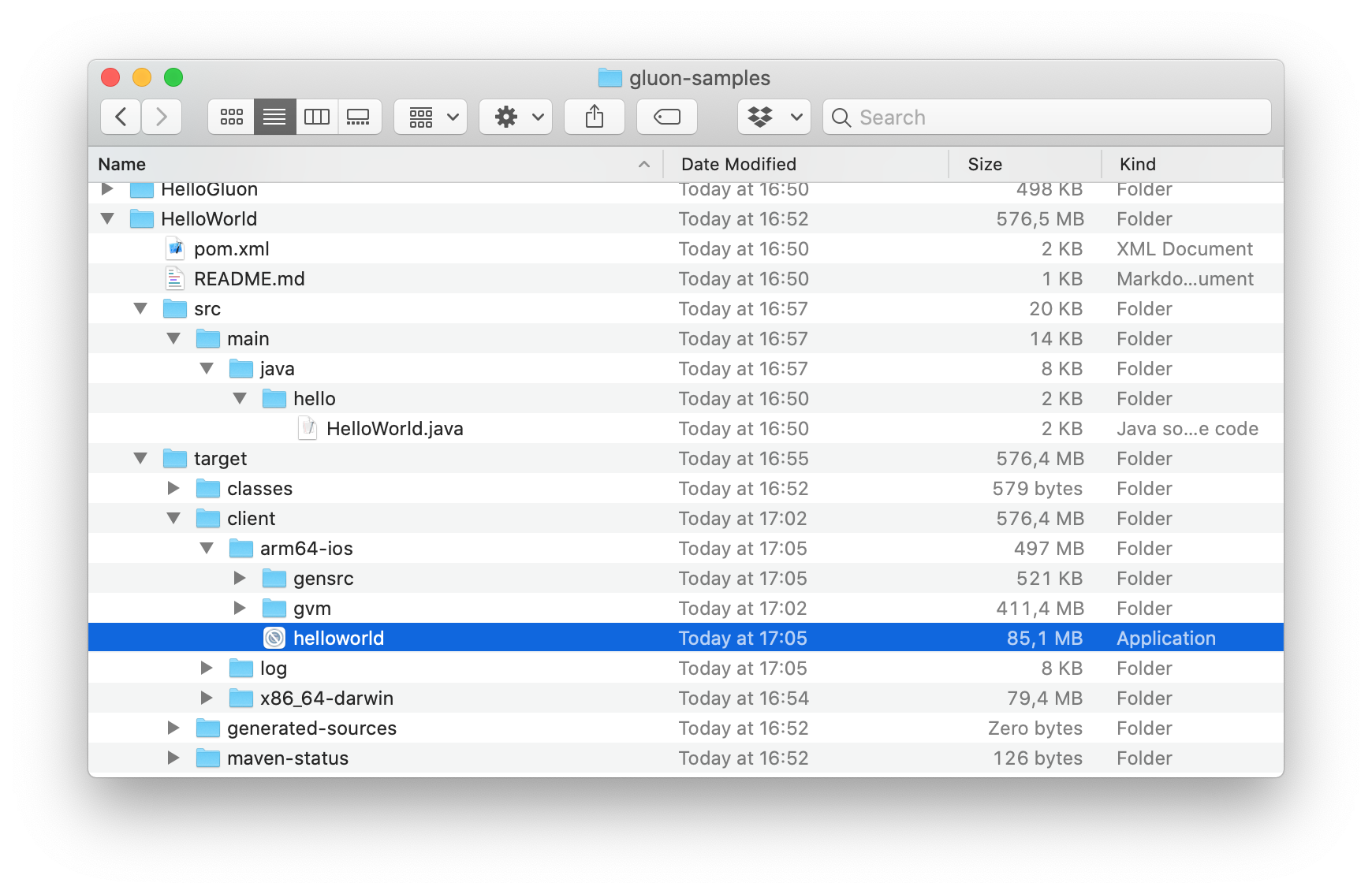Image resolution: width=1372 pixels, height=894 pixels.
Task: Click the Share toolbar button
Action: [595, 117]
